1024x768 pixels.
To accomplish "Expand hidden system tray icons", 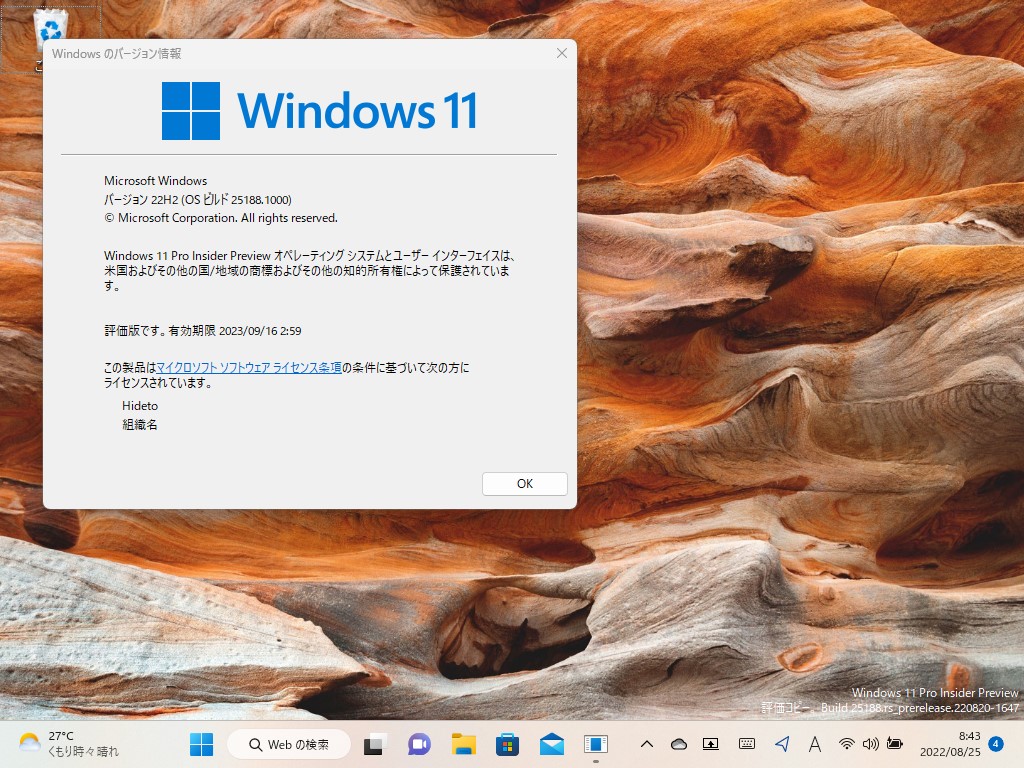I will (x=647, y=744).
